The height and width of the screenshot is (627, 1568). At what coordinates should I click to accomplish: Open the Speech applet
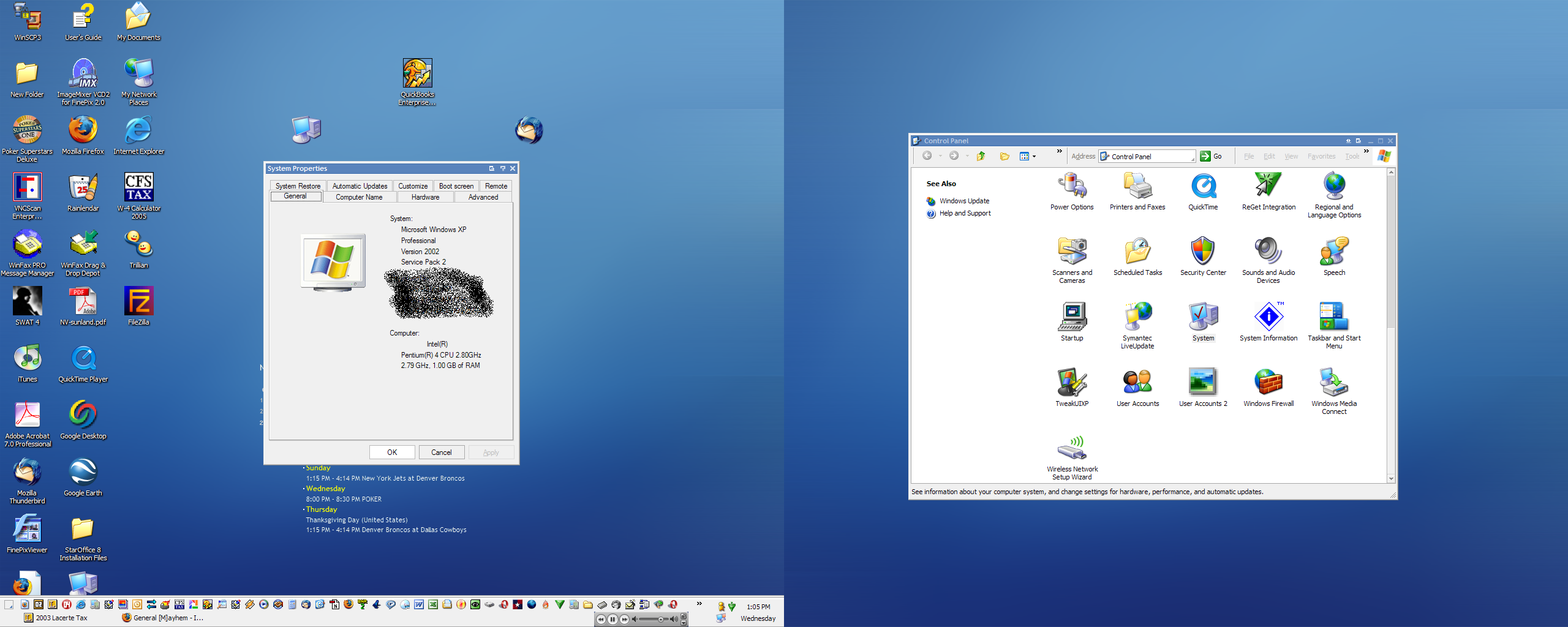[x=1334, y=257]
